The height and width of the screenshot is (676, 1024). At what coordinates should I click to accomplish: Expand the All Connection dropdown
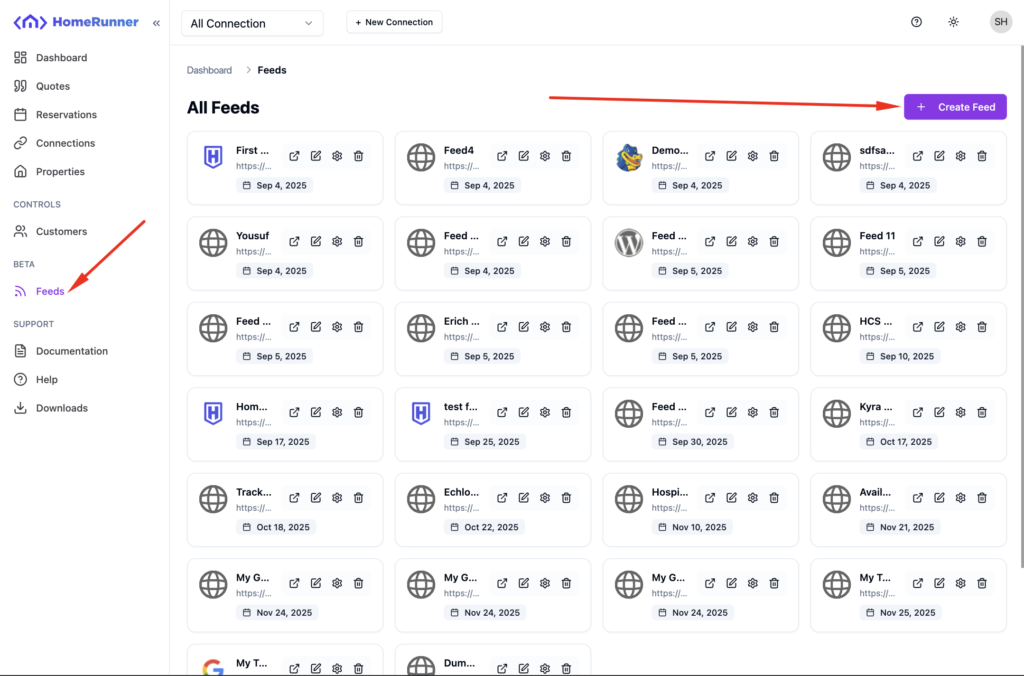pyautogui.click(x=252, y=23)
